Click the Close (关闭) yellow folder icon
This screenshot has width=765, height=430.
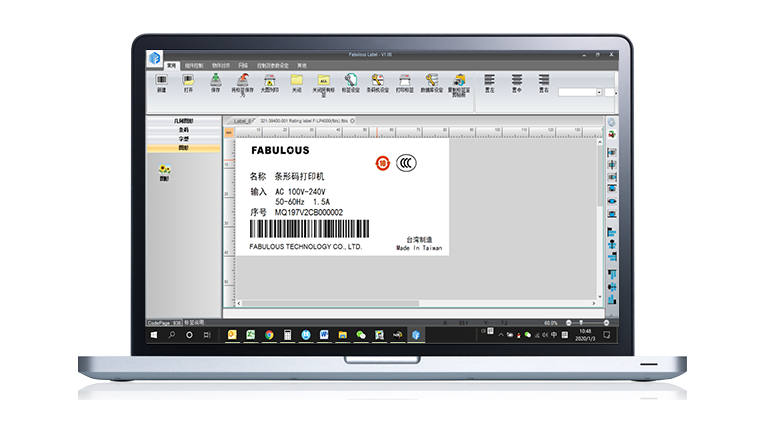click(x=297, y=80)
